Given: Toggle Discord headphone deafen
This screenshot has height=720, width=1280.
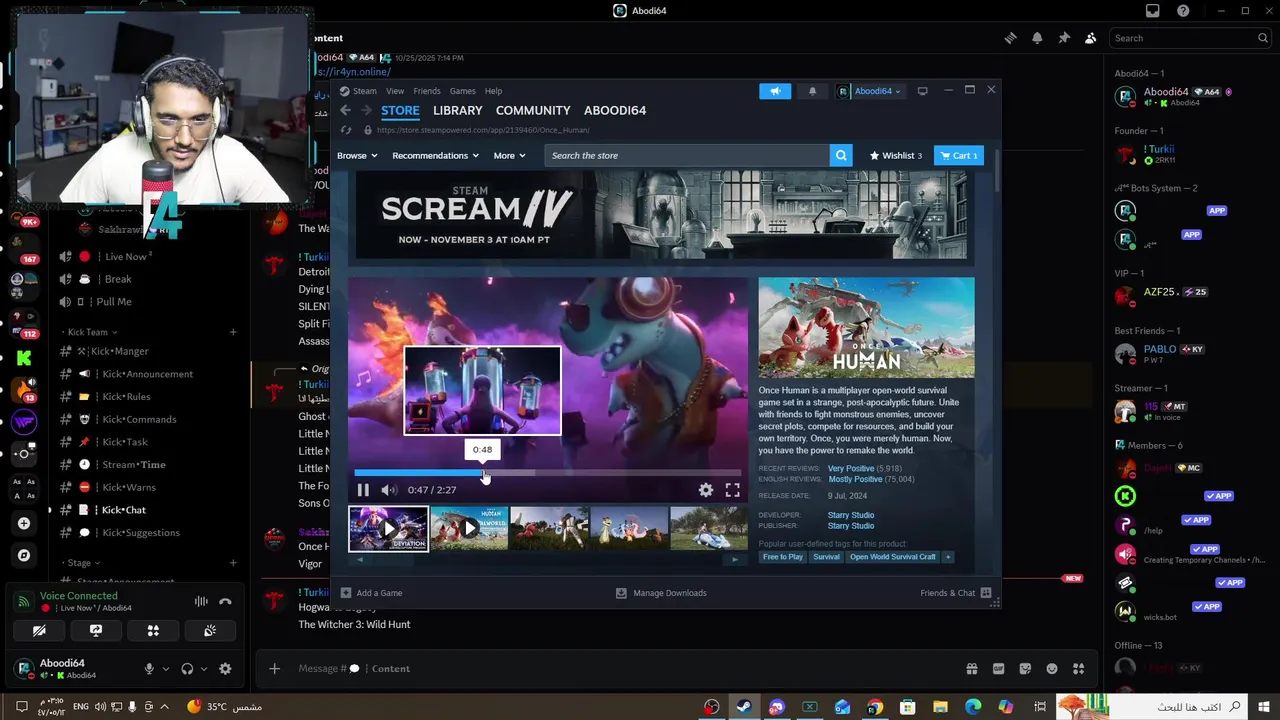Looking at the screenshot, I should 187,669.
